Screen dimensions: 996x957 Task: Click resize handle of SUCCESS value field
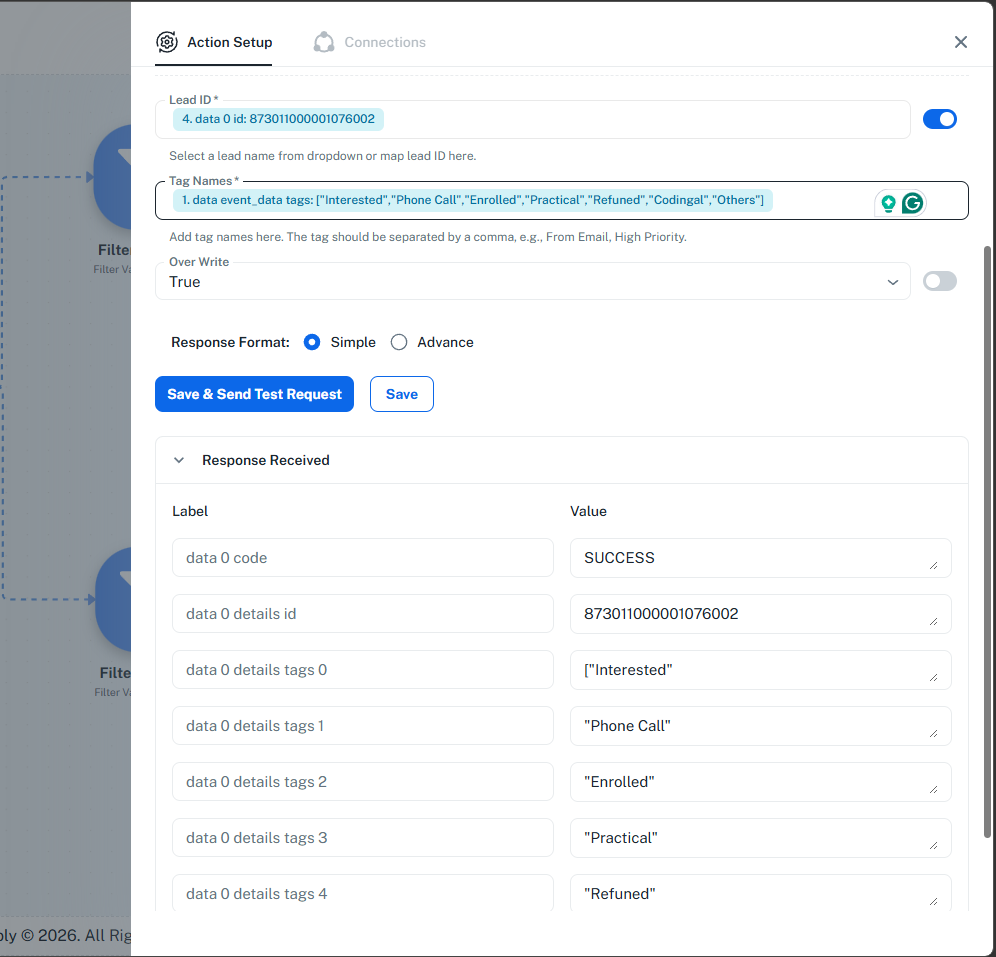pyautogui.click(x=933, y=566)
